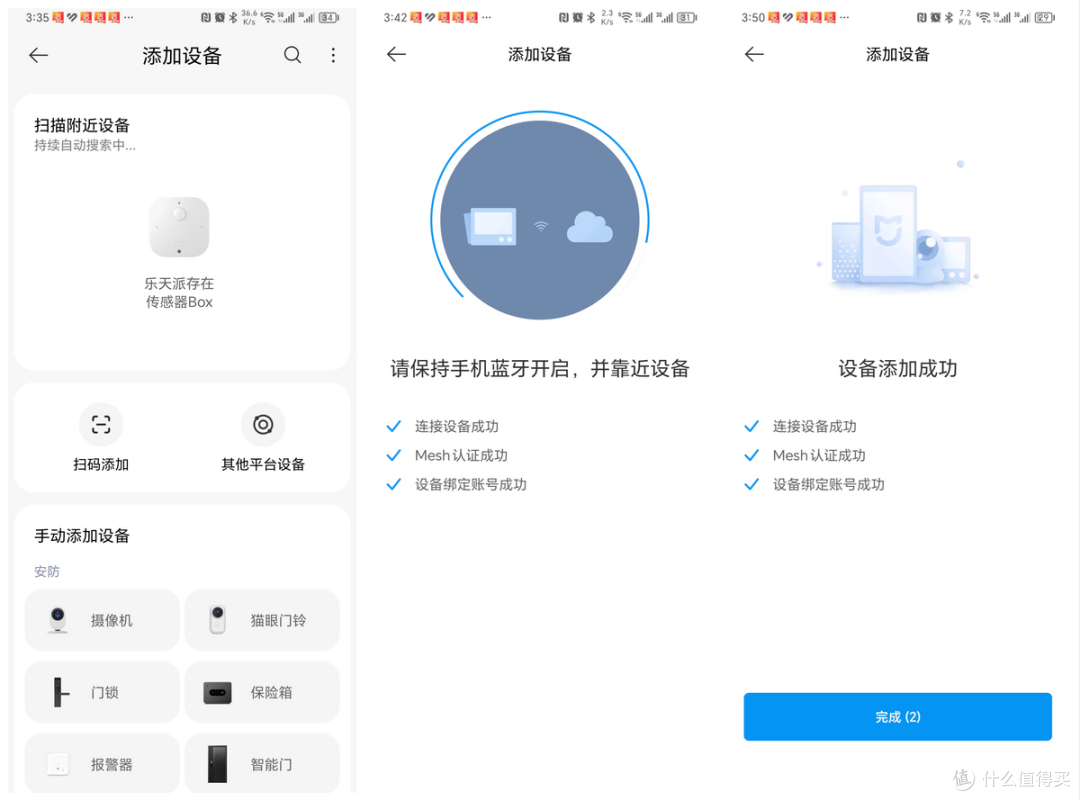
Task: Tap the 扫描附近设备 section title
Action: pyautogui.click(x=82, y=125)
